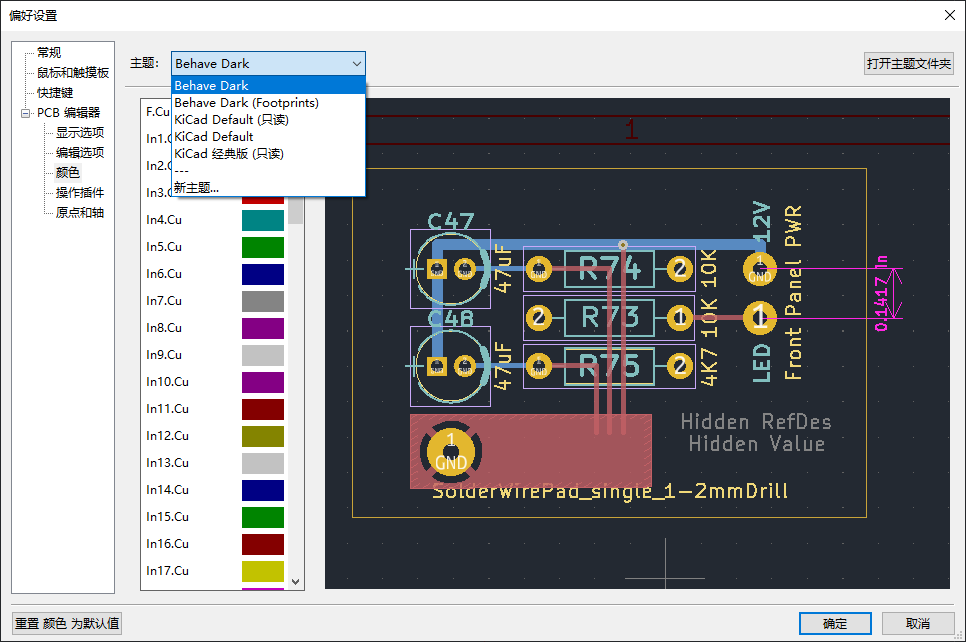Click R74 resistor in preview
966x642 pixels.
pyautogui.click(x=609, y=269)
